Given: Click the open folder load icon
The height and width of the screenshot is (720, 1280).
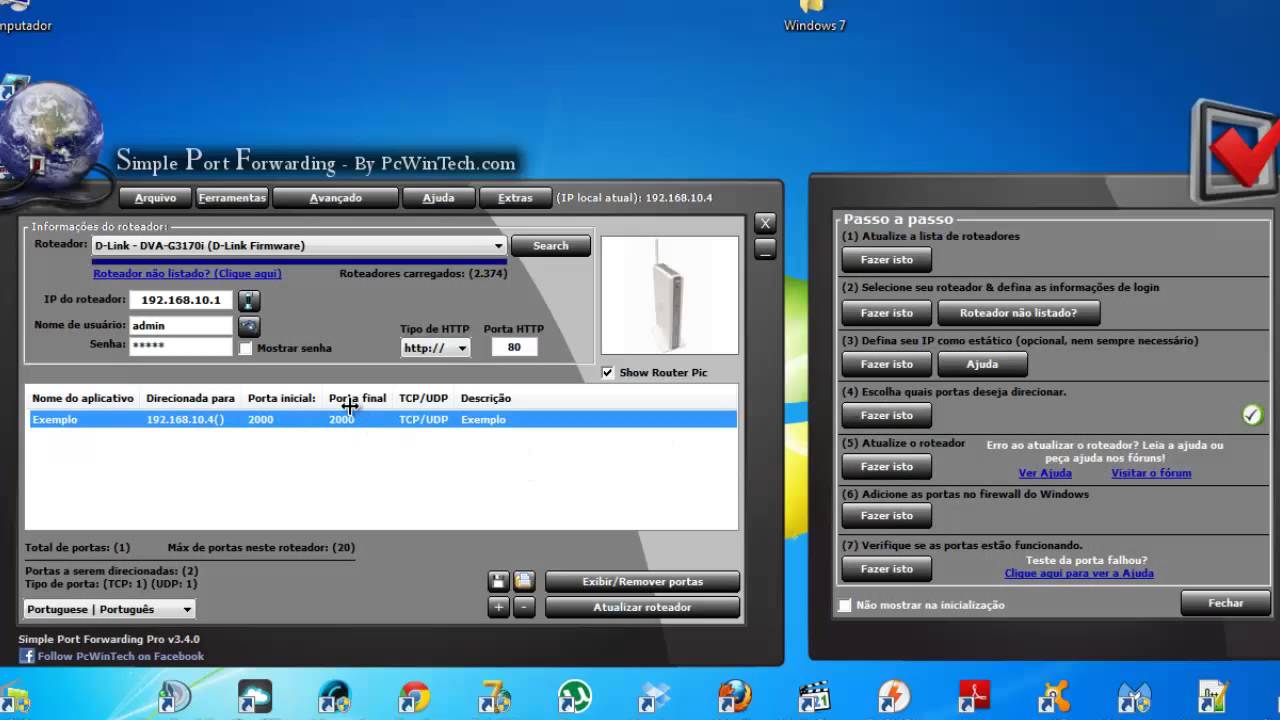Looking at the screenshot, I should click(x=524, y=581).
